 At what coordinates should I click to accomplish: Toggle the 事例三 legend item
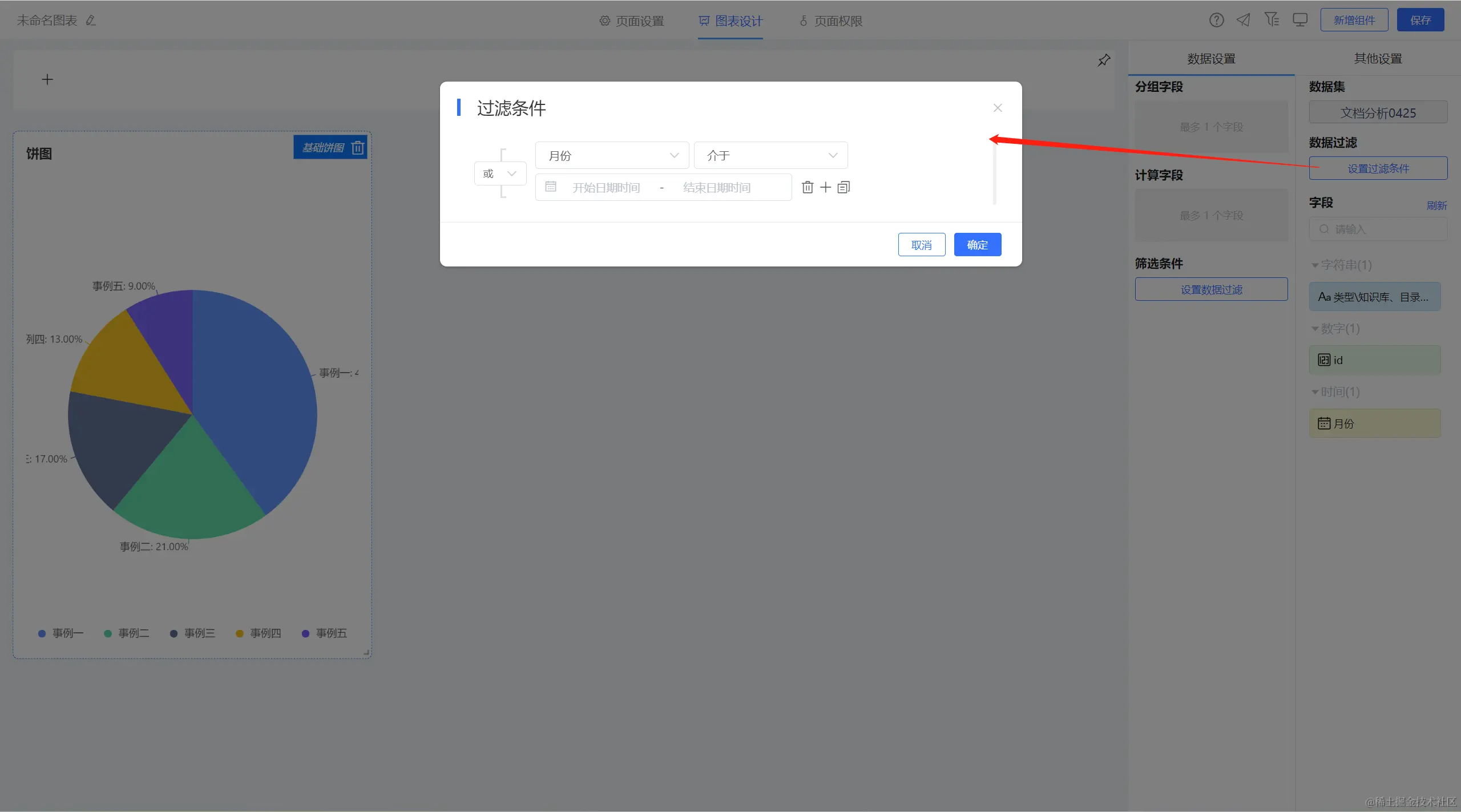[193, 633]
